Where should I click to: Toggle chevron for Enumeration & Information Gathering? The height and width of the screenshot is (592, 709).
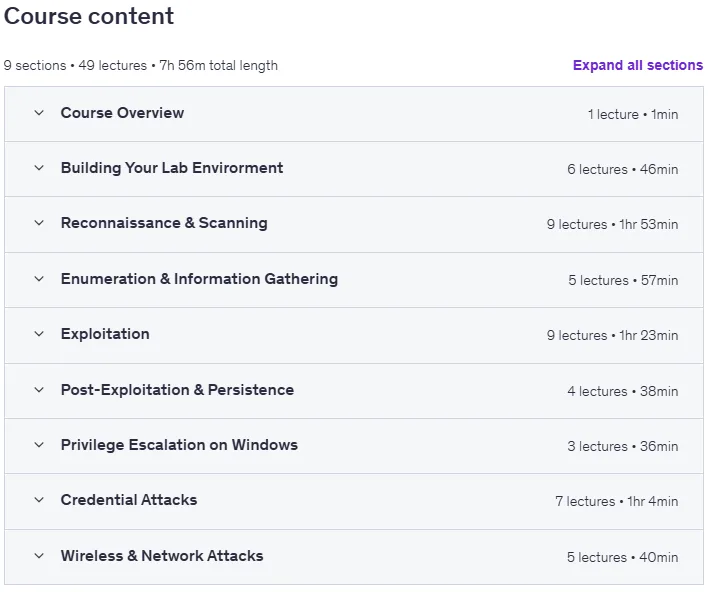(39, 279)
